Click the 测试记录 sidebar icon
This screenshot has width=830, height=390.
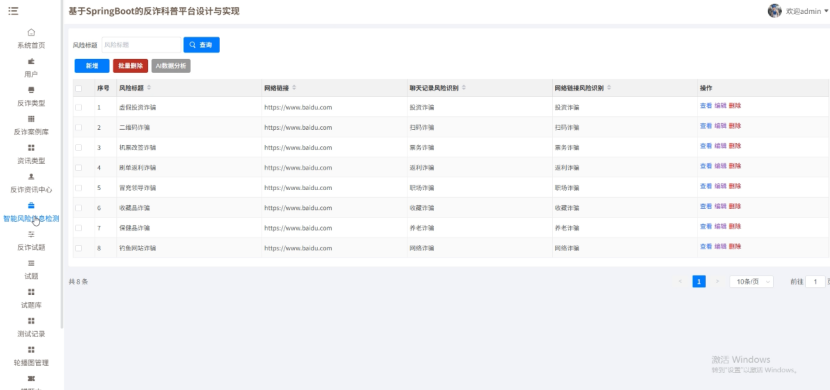point(31,321)
